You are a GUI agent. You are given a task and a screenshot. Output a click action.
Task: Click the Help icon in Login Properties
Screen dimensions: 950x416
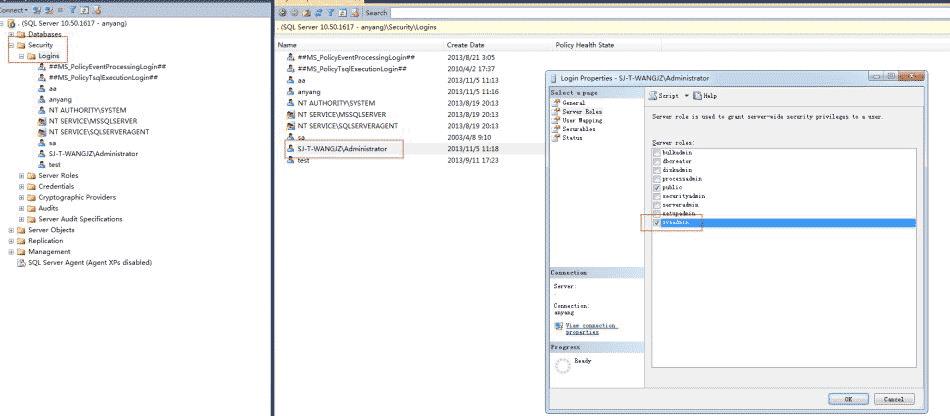697,96
